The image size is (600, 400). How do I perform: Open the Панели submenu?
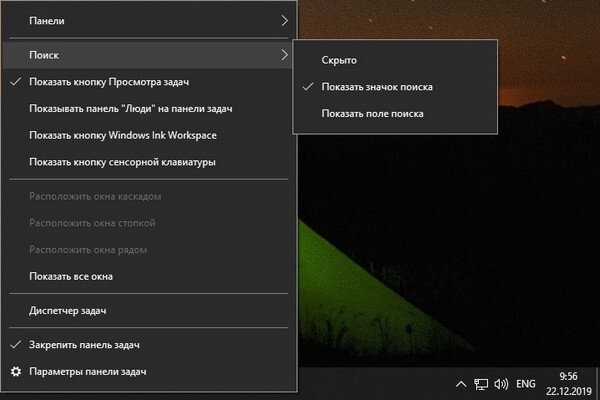point(149,21)
